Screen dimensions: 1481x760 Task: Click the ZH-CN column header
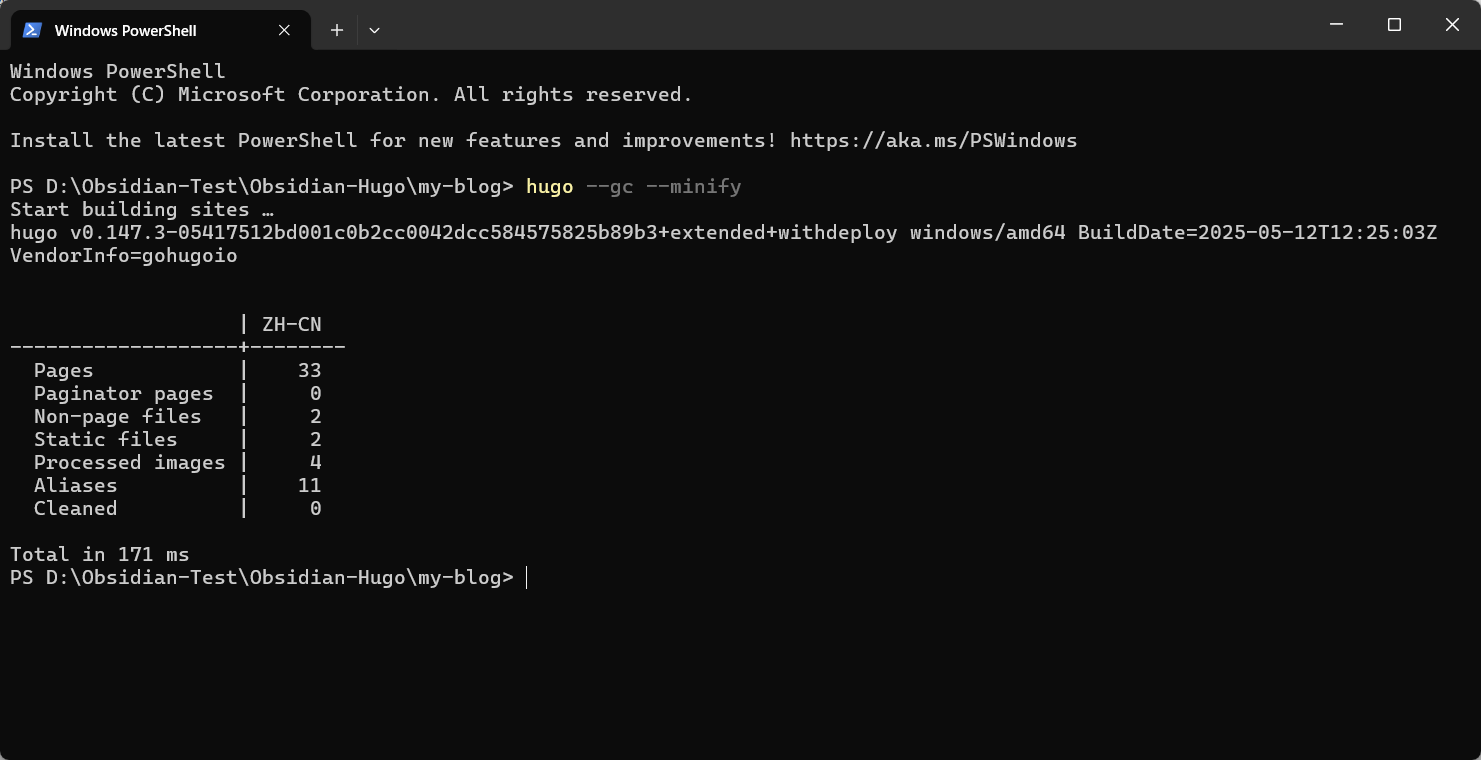point(291,324)
